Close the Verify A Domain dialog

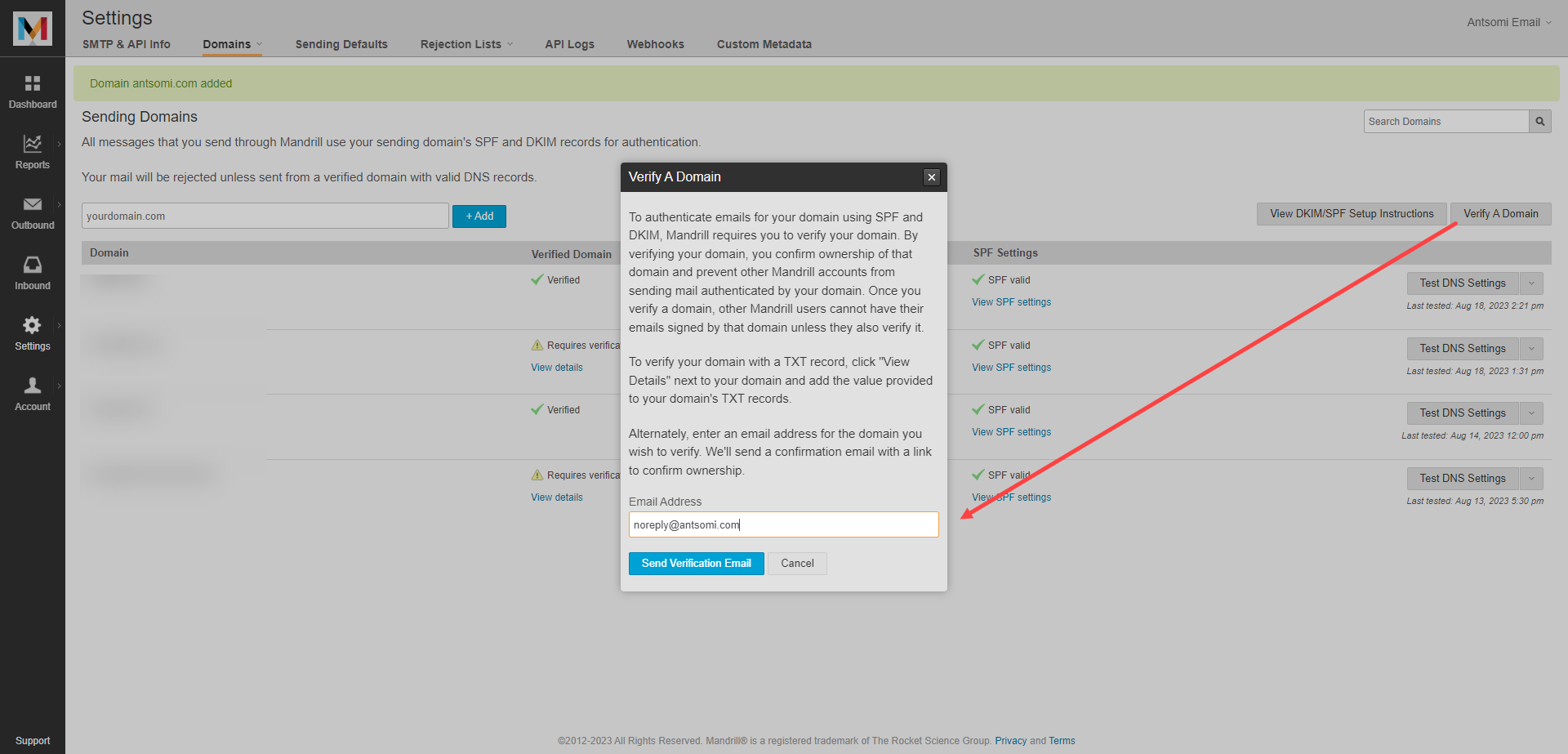(x=931, y=177)
